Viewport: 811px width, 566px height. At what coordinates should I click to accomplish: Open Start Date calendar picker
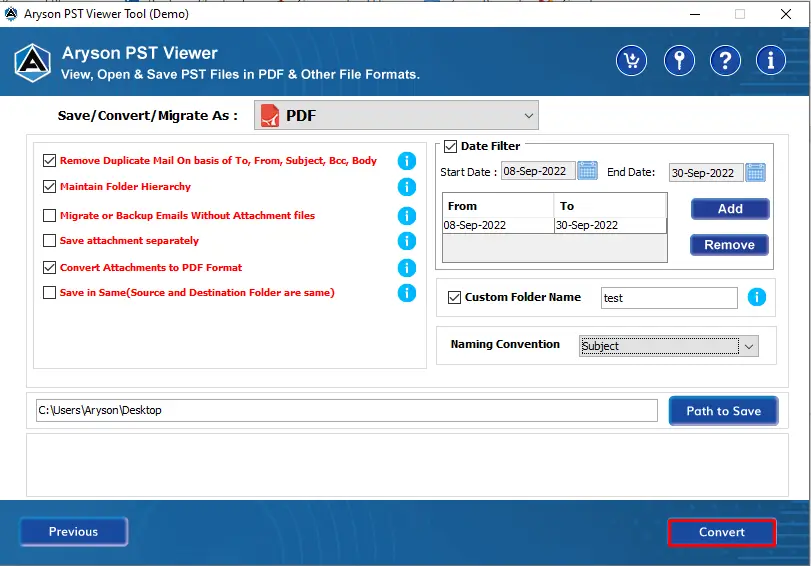[x=588, y=171]
